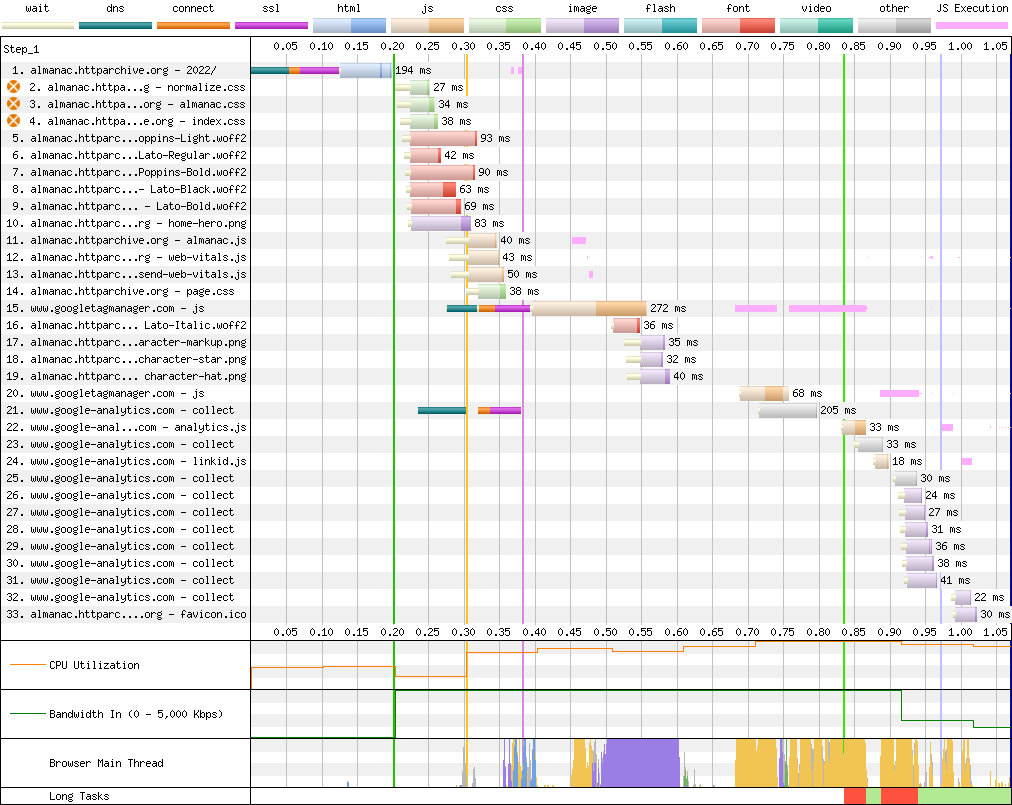
Task: Select the favicon.ico request row label
Action: click(x=138, y=614)
